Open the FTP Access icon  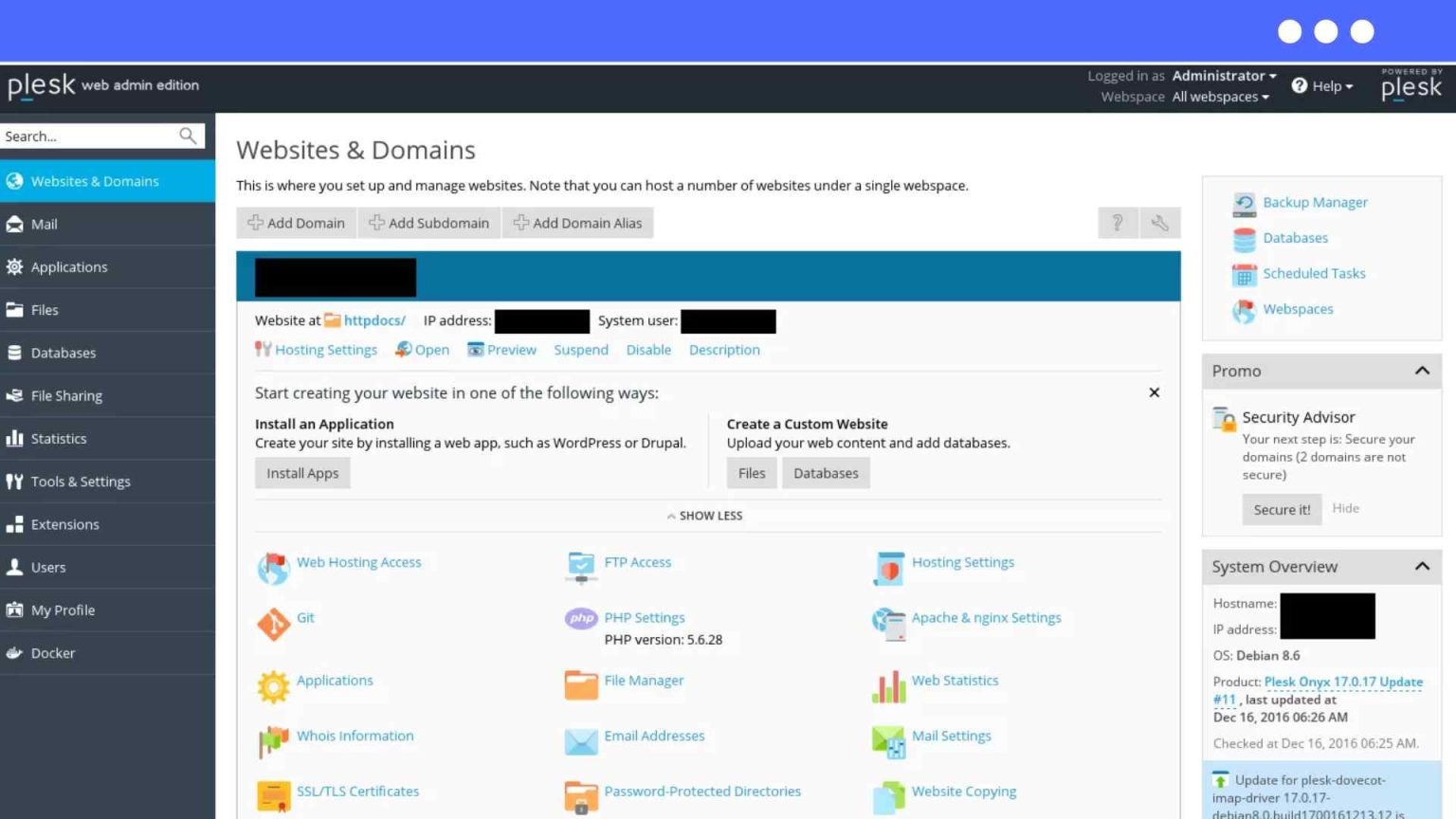(x=581, y=568)
